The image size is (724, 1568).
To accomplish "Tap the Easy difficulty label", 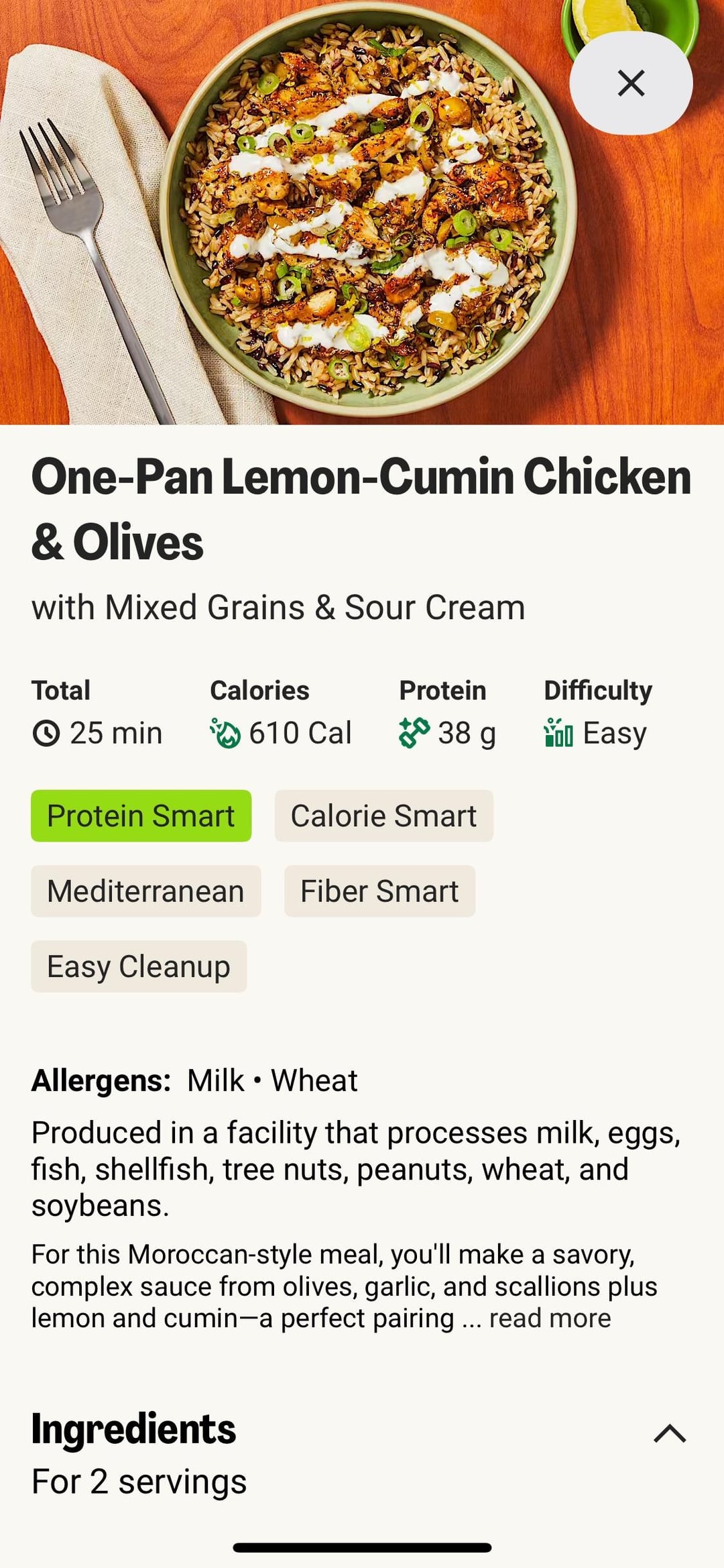I will point(615,733).
